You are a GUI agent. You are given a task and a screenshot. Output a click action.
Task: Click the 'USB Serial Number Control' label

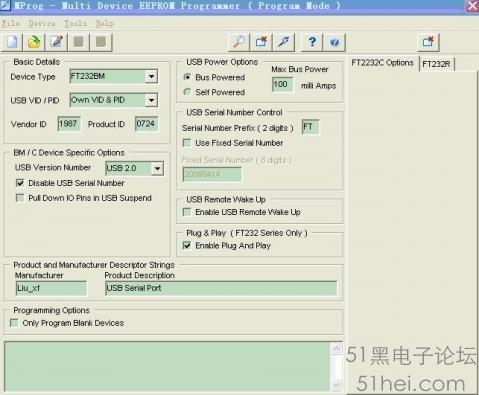234,113
